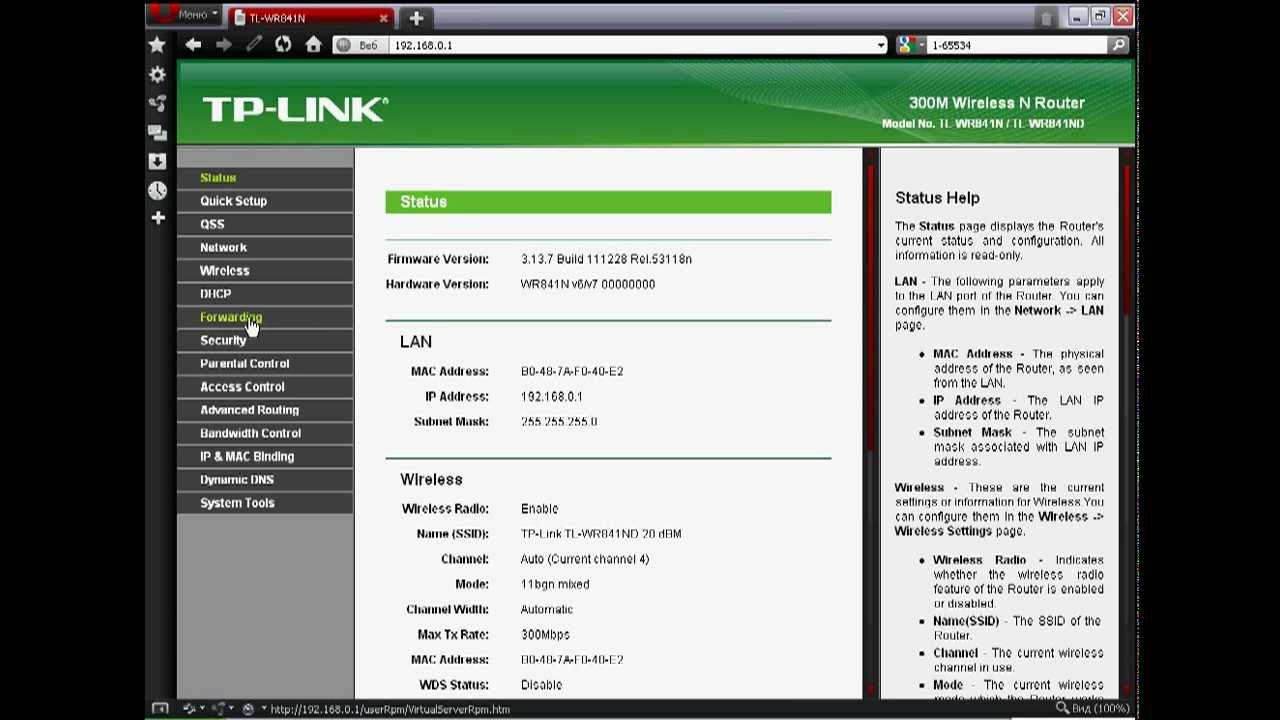Viewport: 1280px width, 720px height.
Task: Click the 'Status Help' heading
Action: 937,198
